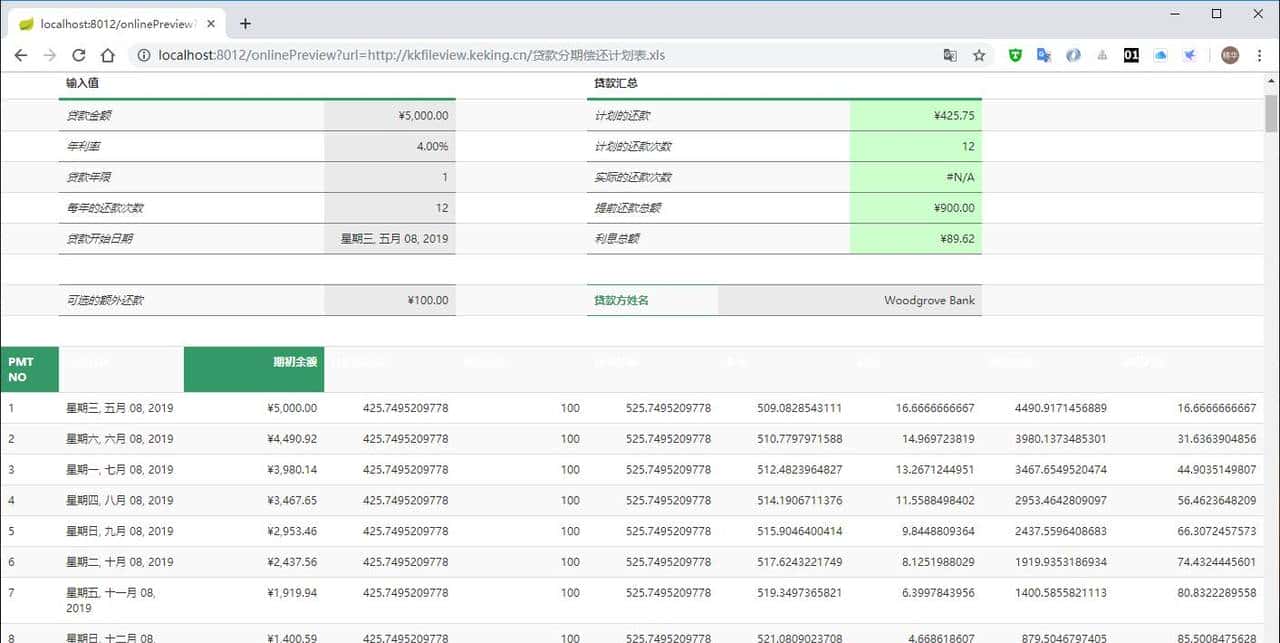
Task: Select the green 期初余额 column header
Action: (253, 369)
